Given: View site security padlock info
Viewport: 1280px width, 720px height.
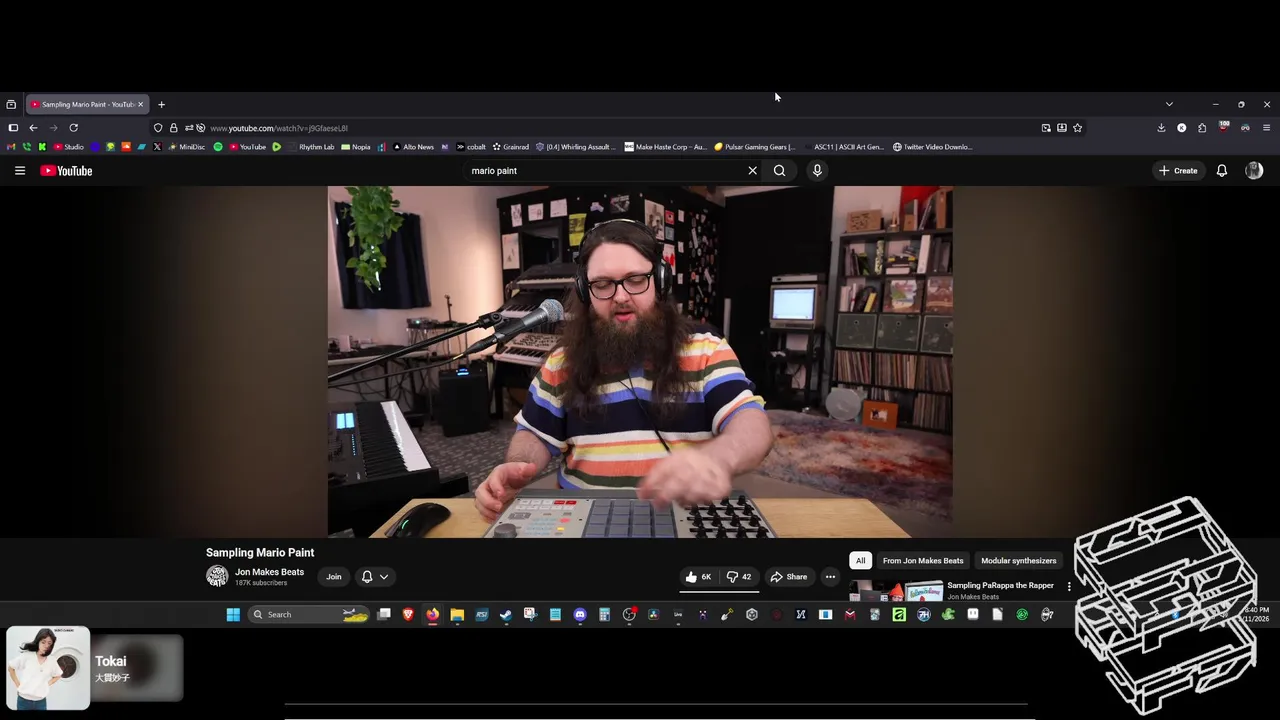Looking at the screenshot, I should [173, 128].
